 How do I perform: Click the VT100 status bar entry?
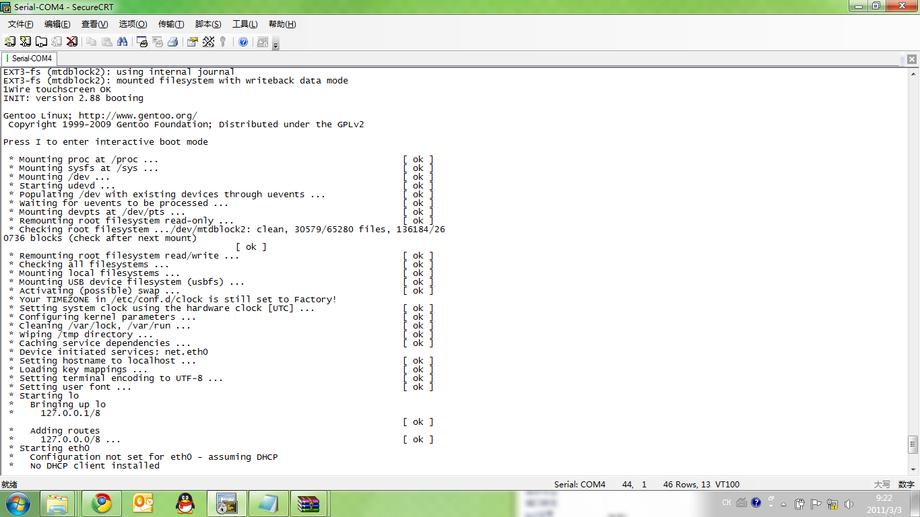click(728, 484)
